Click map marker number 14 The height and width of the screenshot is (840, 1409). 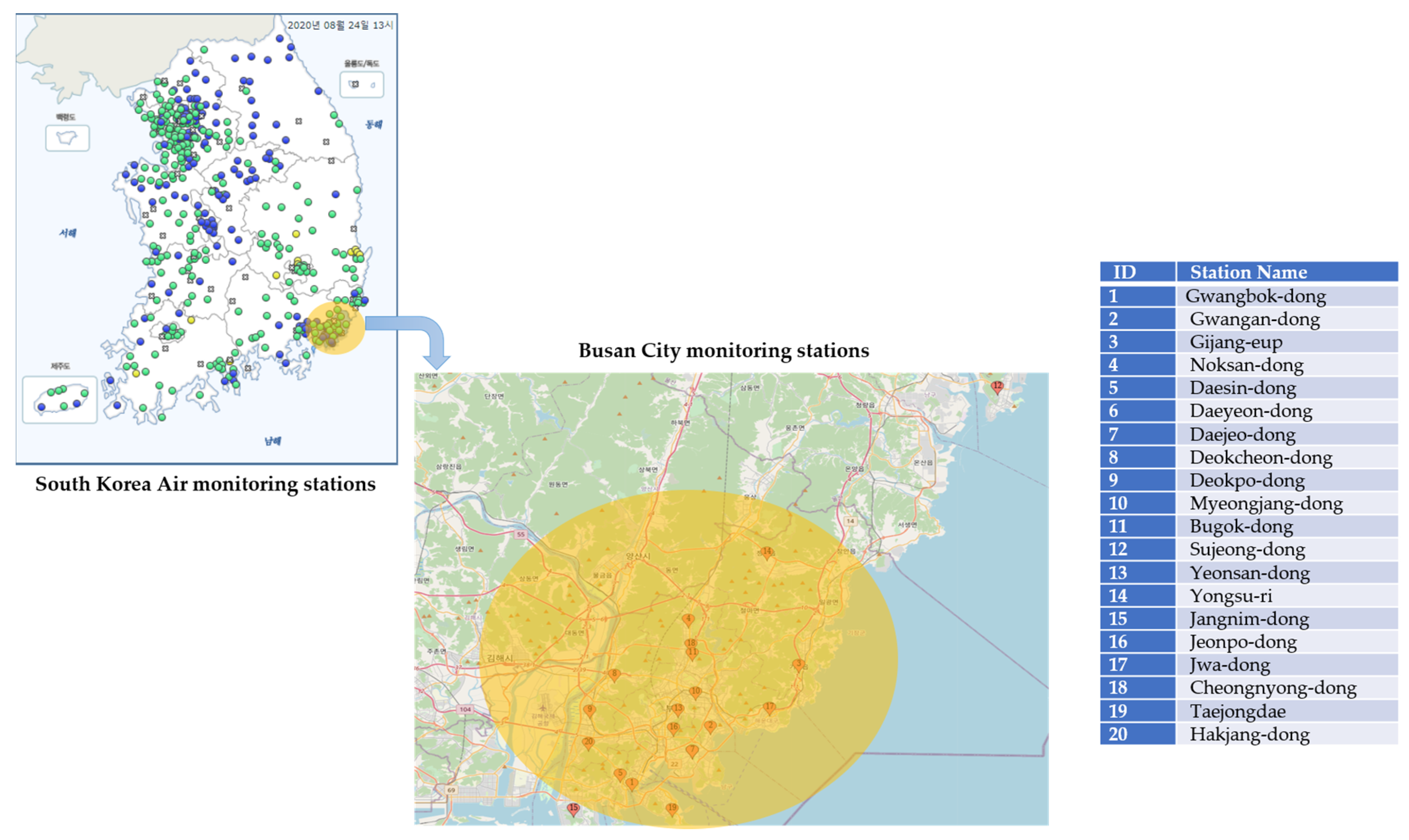coord(766,552)
